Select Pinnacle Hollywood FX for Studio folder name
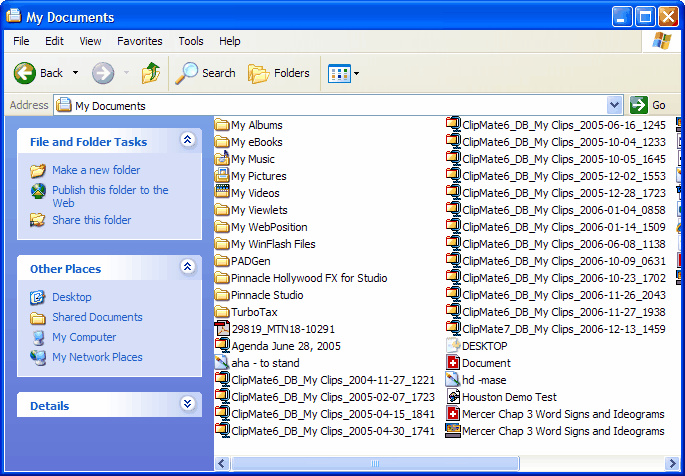This screenshot has width=685, height=476. 309,278
